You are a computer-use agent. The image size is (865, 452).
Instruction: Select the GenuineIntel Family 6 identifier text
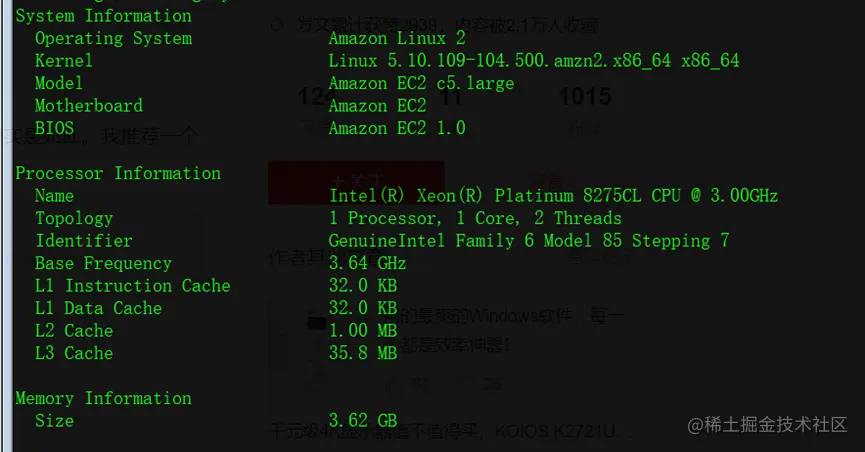528,241
